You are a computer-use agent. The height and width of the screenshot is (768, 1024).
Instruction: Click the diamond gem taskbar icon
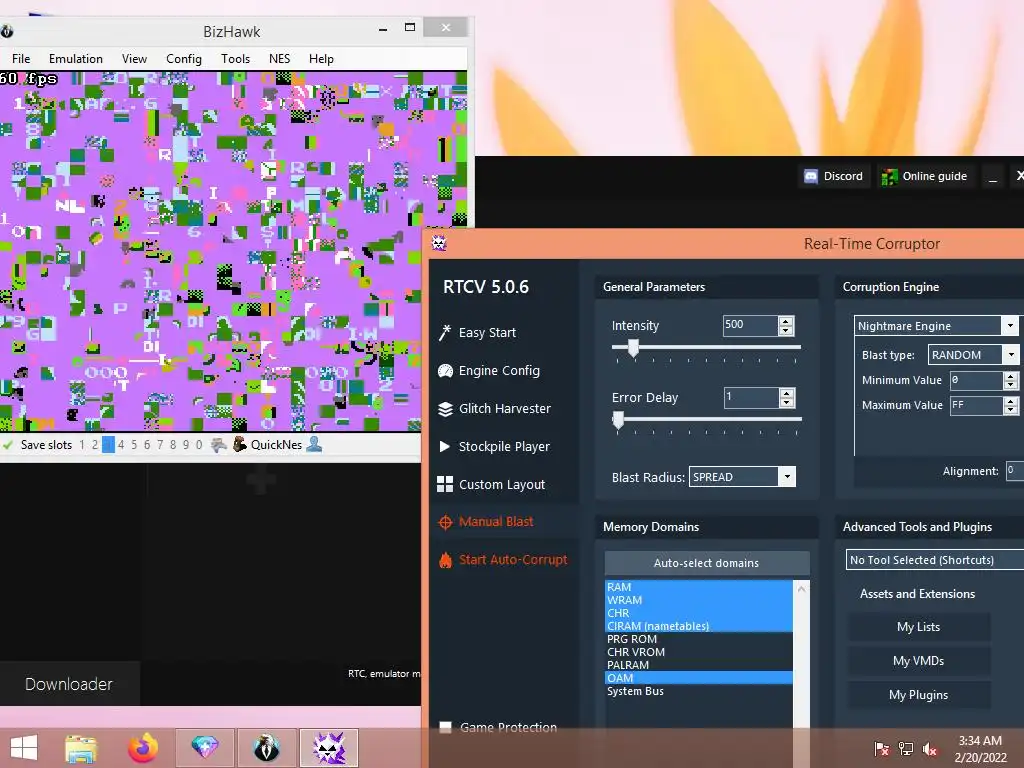[x=204, y=748]
